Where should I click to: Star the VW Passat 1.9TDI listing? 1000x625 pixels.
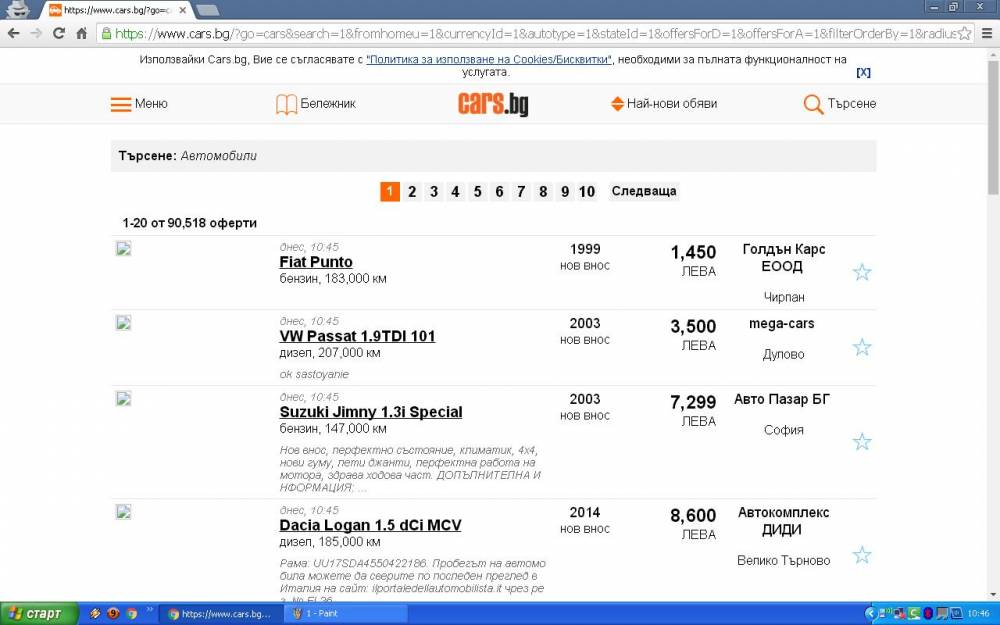(862, 347)
